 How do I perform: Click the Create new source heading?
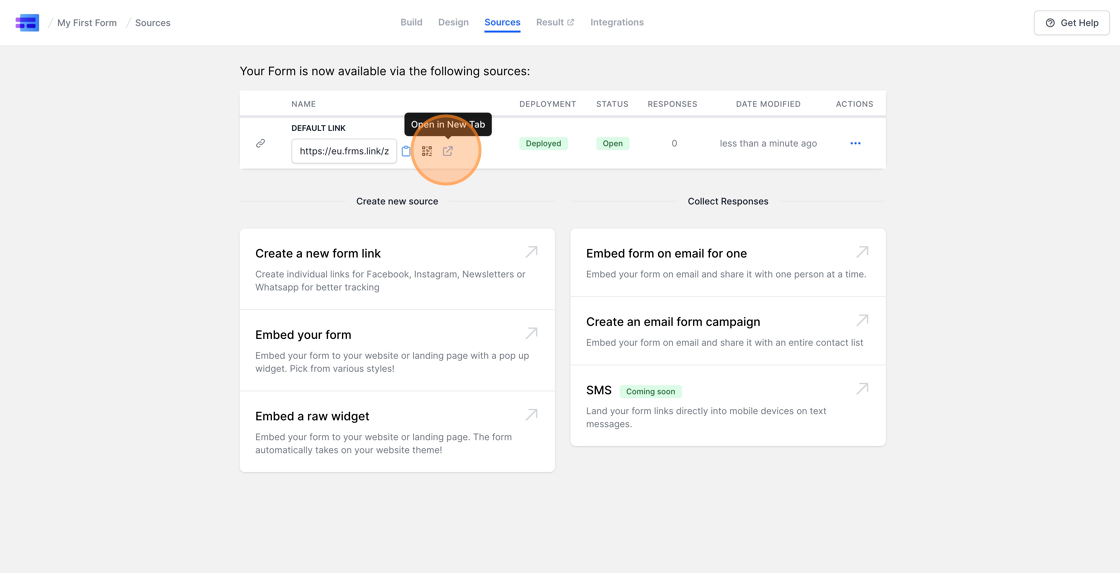click(397, 201)
